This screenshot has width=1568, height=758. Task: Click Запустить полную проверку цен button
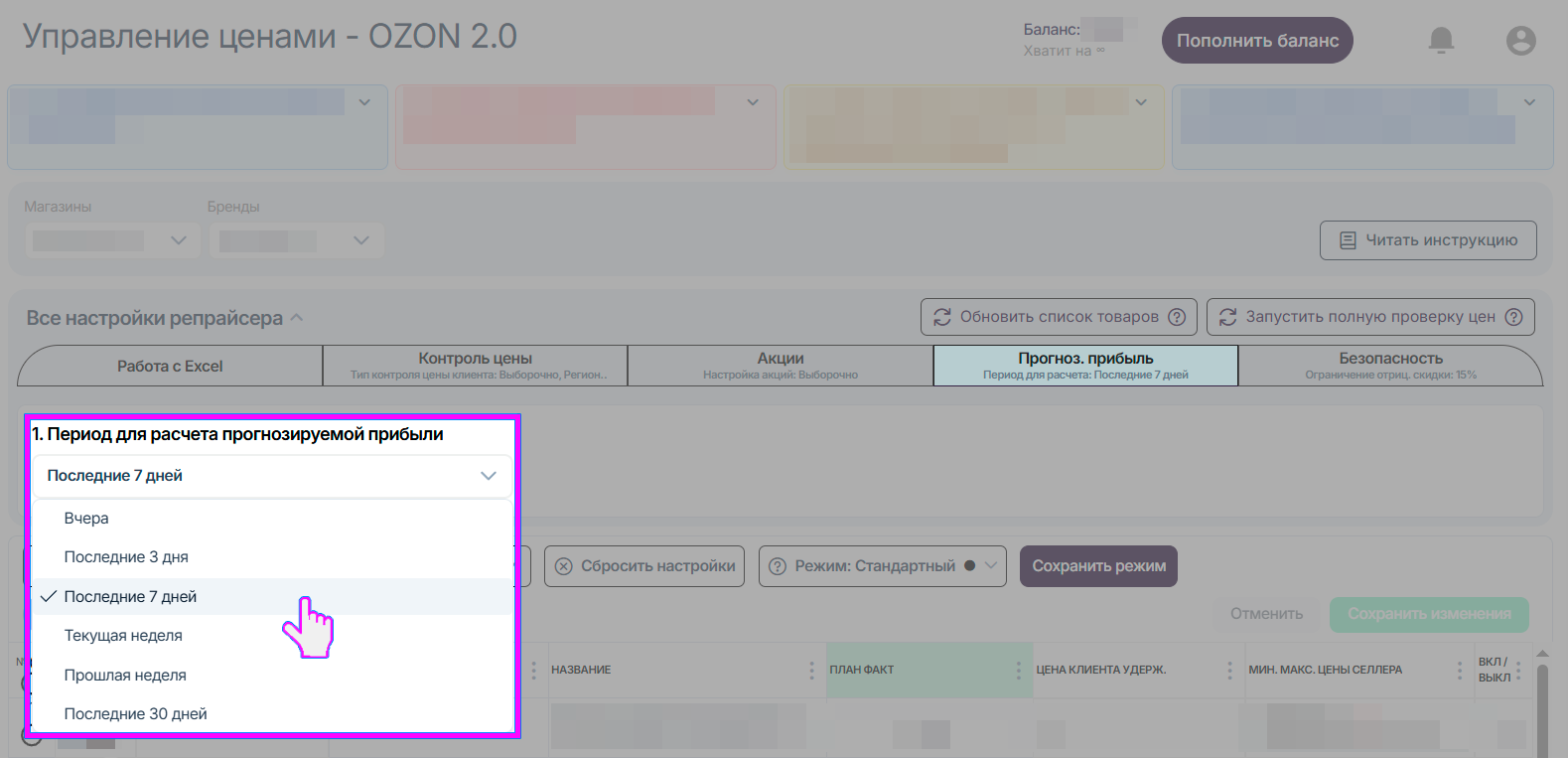point(1370,317)
